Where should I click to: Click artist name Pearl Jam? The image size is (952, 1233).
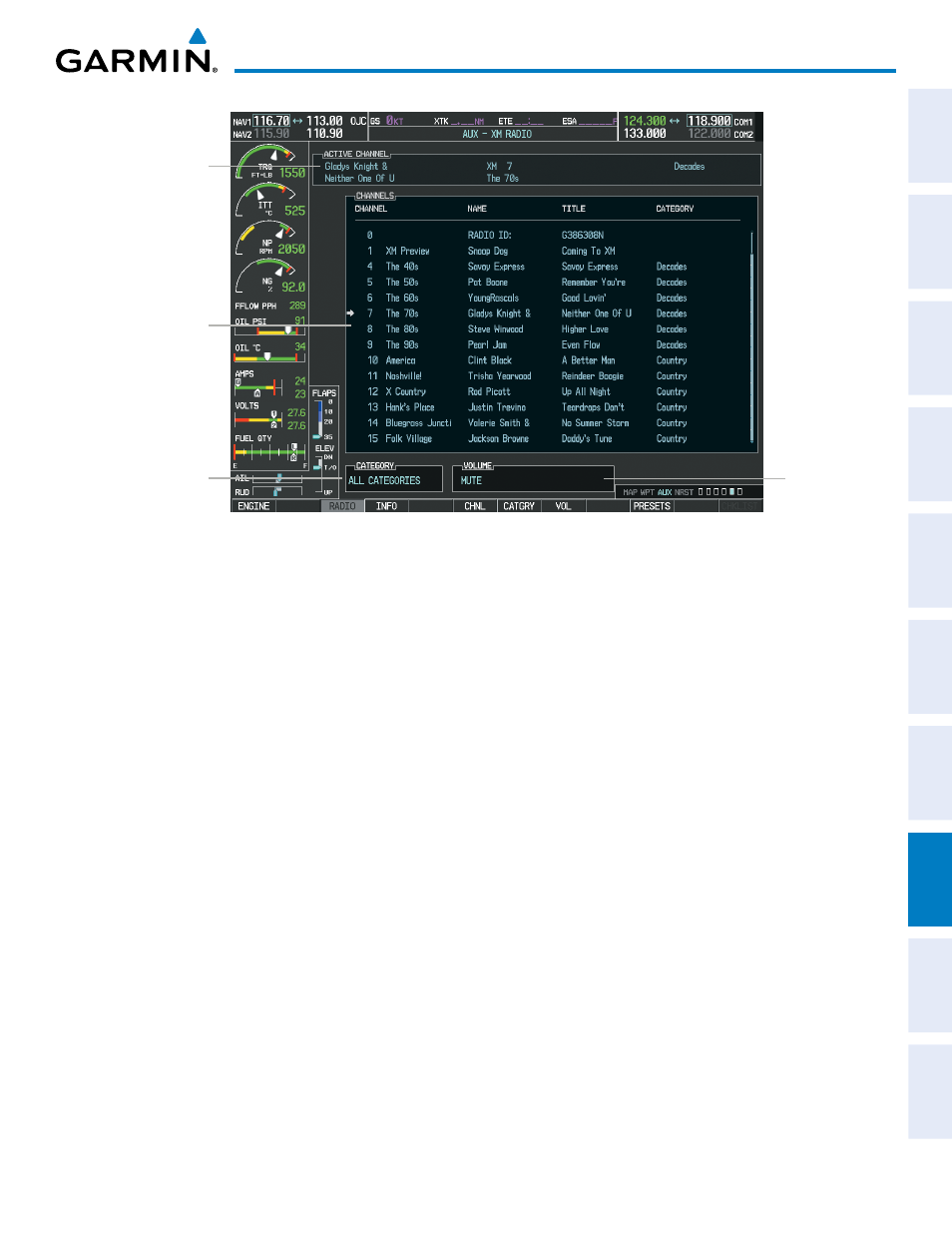point(487,345)
